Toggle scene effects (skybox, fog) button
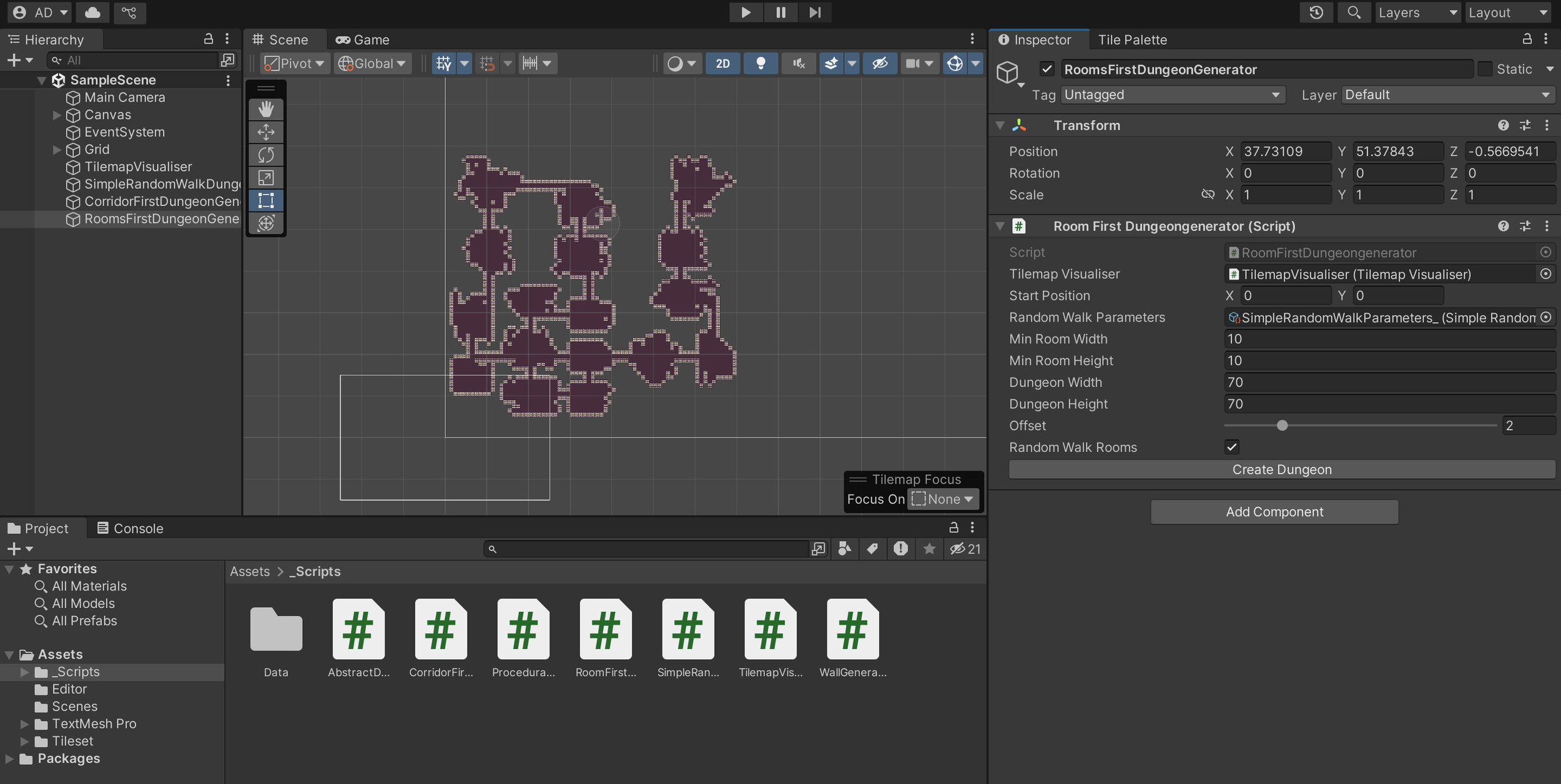The height and width of the screenshot is (784, 1561). tap(831, 63)
